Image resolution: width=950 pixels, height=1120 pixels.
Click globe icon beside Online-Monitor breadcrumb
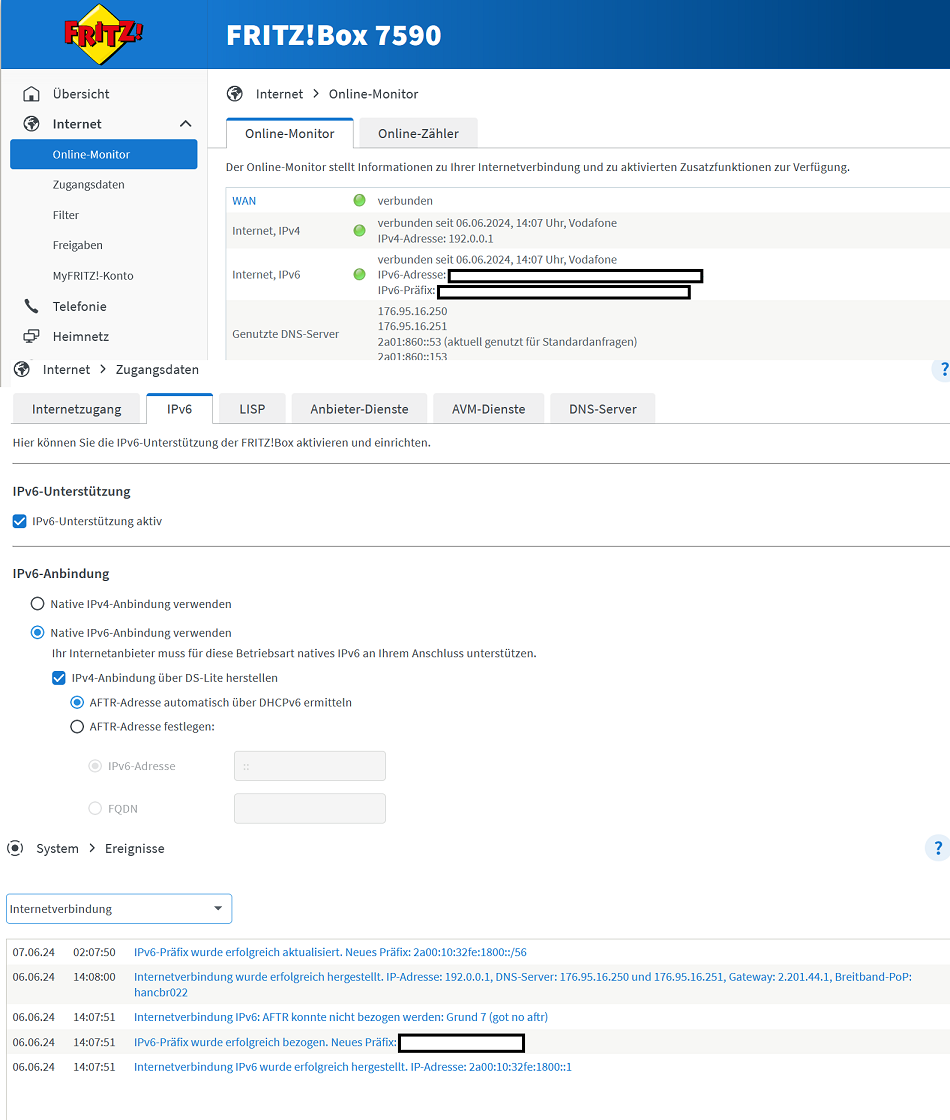234,94
